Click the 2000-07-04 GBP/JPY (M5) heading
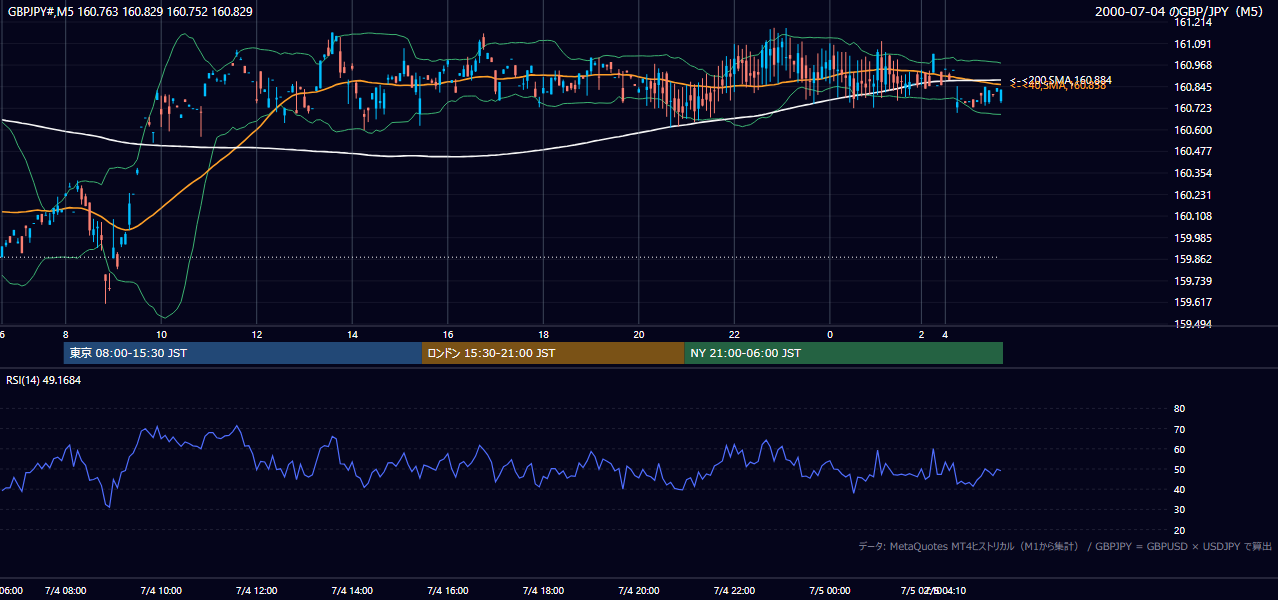Viewport: 1278px width, 600px height. pos(1181,11)
